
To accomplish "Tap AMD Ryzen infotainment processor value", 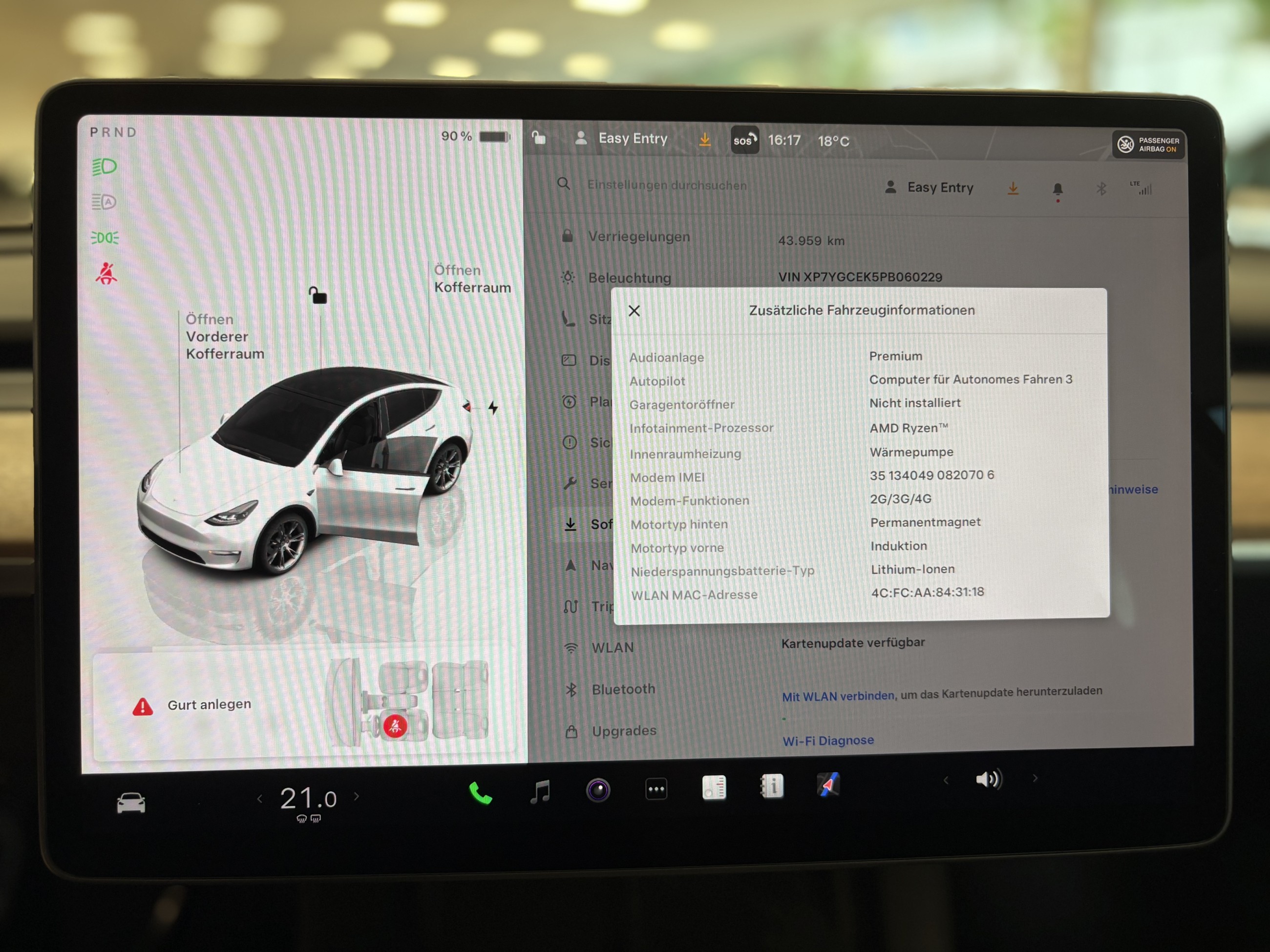I will (x=909, y=428).
